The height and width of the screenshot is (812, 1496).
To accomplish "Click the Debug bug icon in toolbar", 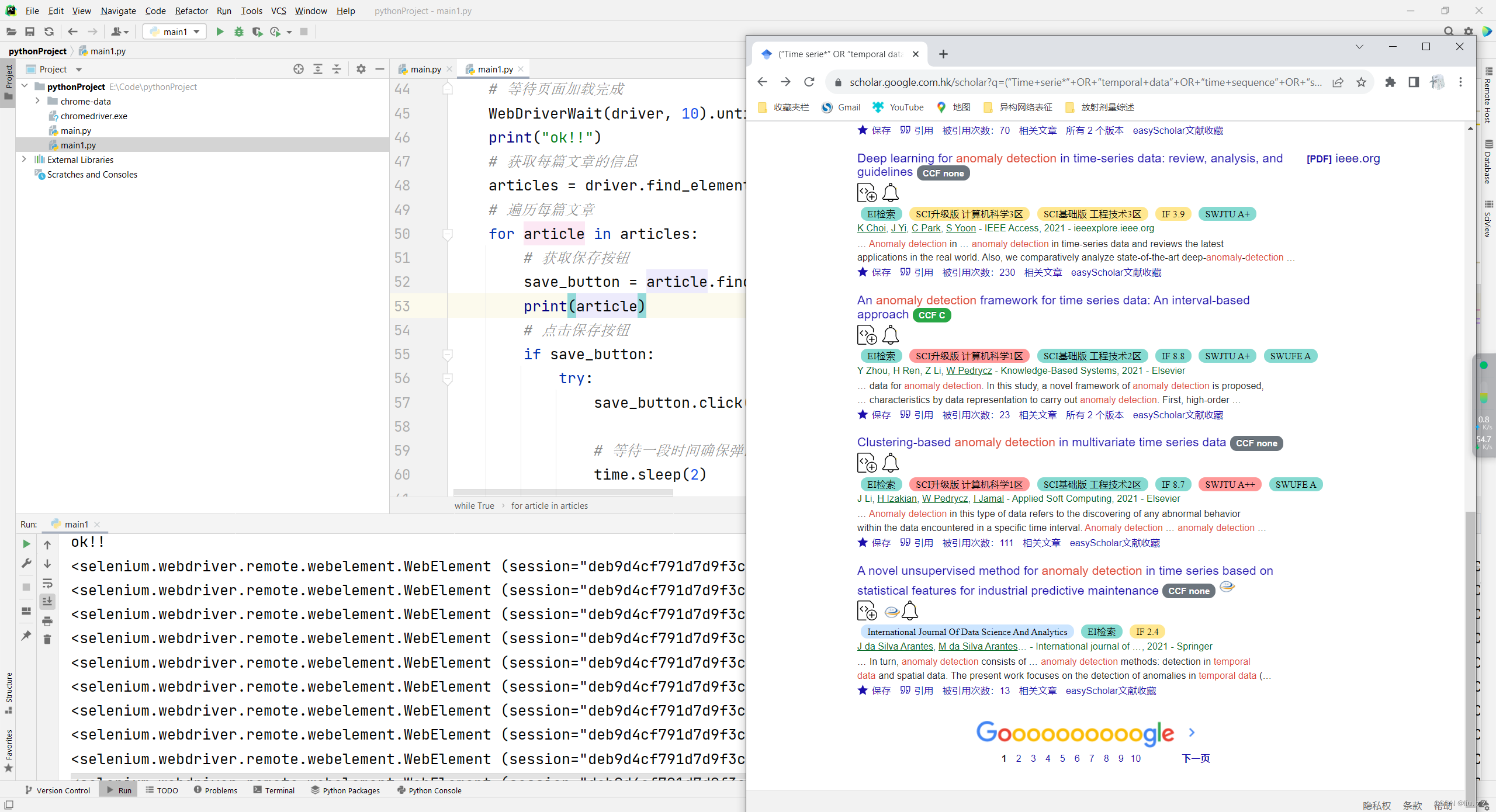I will (238, 32).
